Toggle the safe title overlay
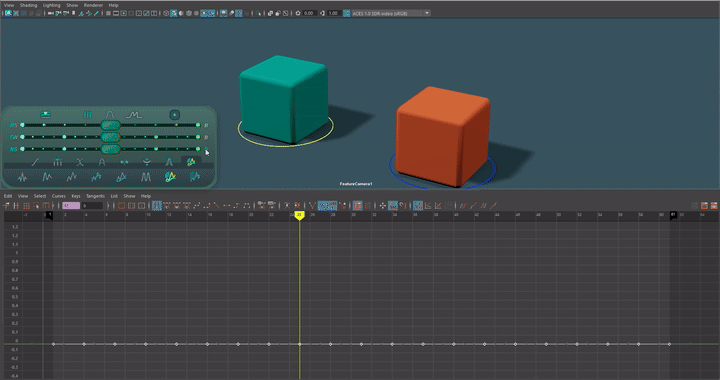 click(x=154, y=13)
